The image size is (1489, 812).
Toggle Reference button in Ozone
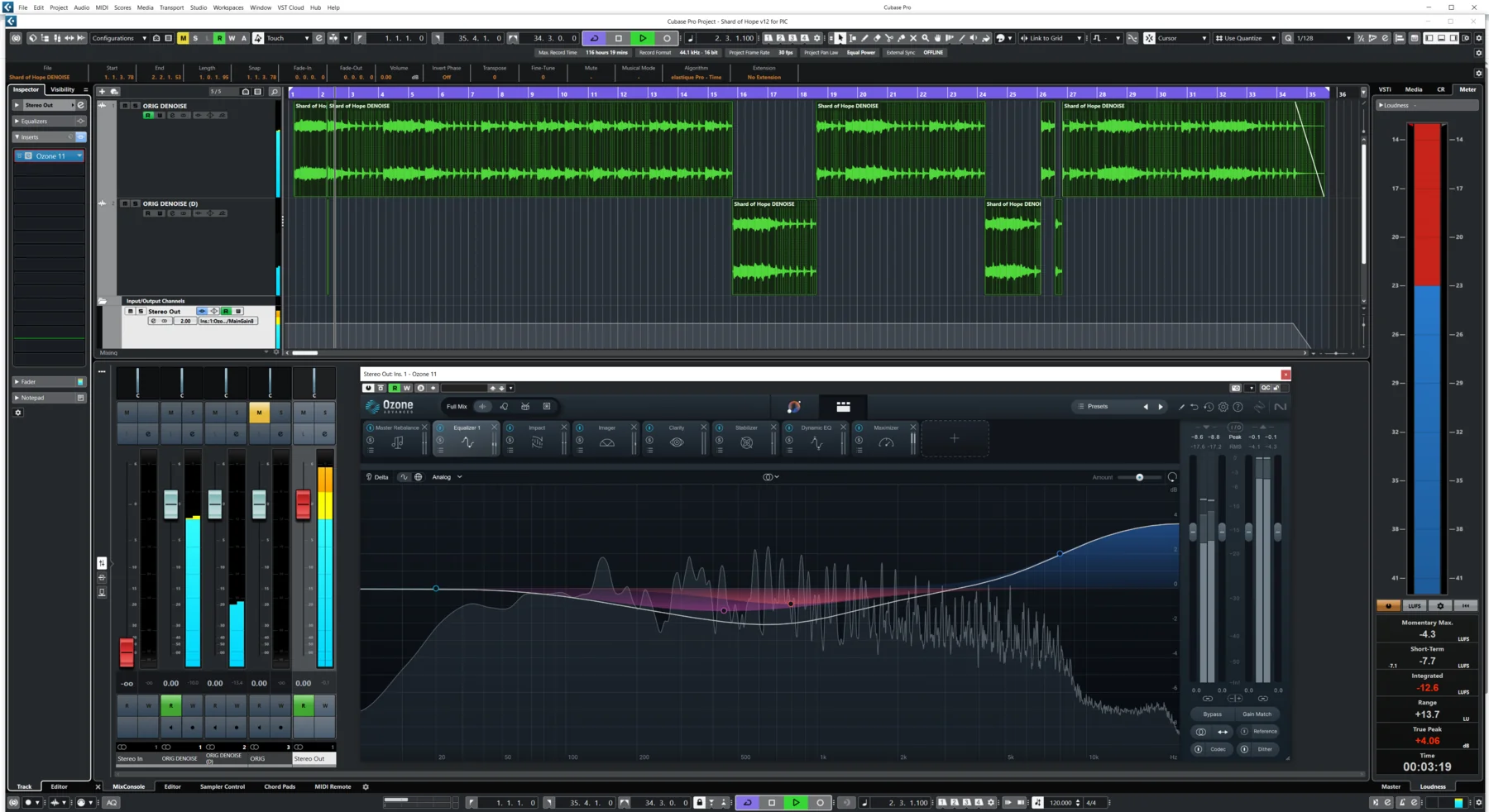point(1258,731)
